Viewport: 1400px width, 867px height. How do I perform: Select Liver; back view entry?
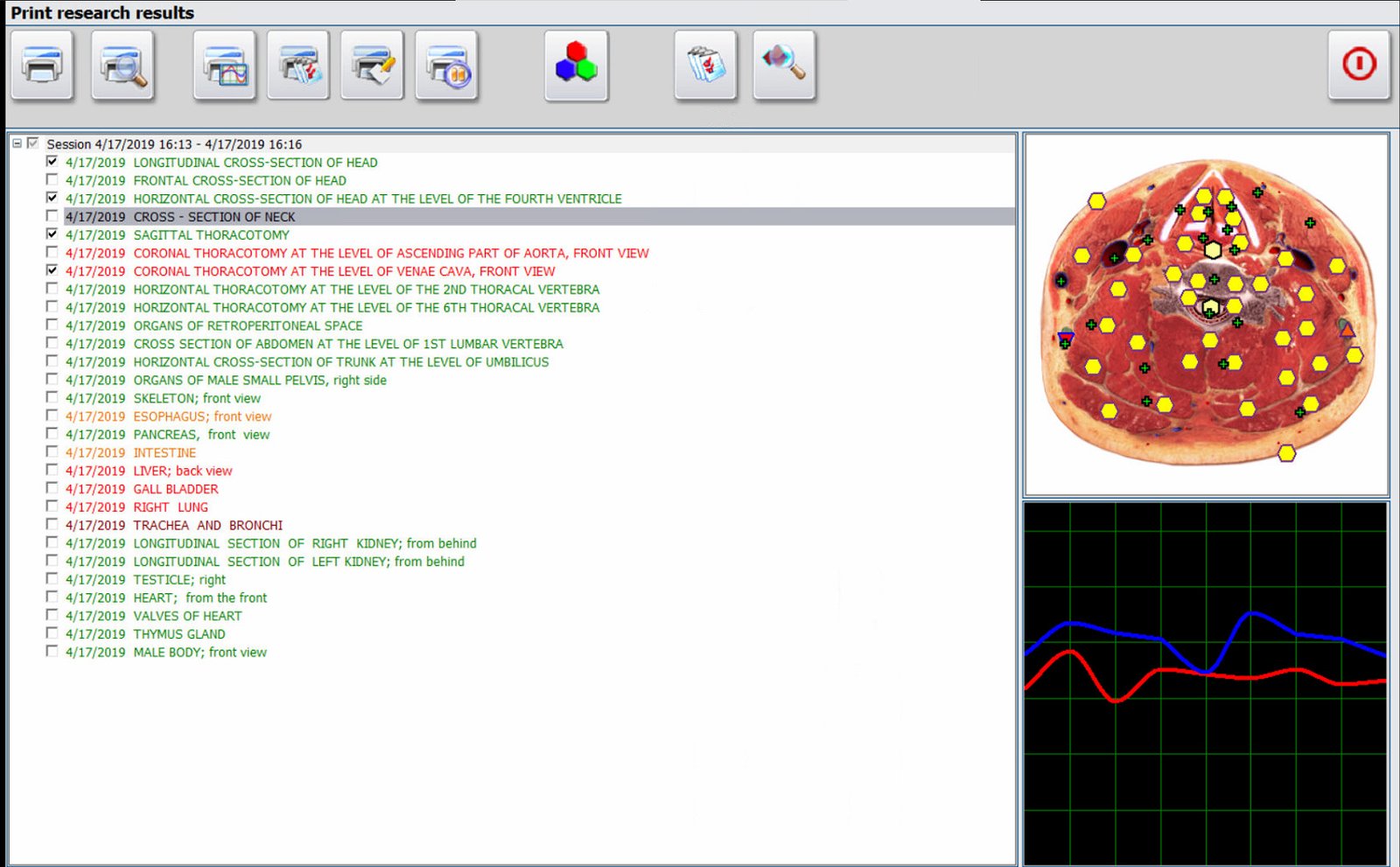(149, 471)
